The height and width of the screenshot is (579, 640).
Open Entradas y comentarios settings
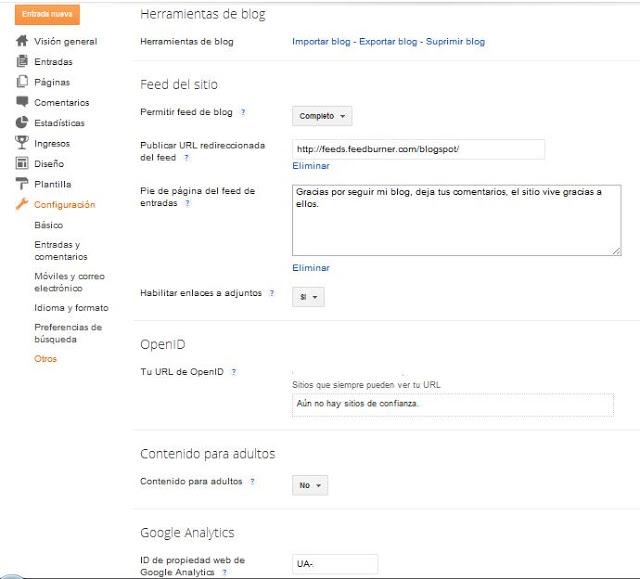pos(61,251)
